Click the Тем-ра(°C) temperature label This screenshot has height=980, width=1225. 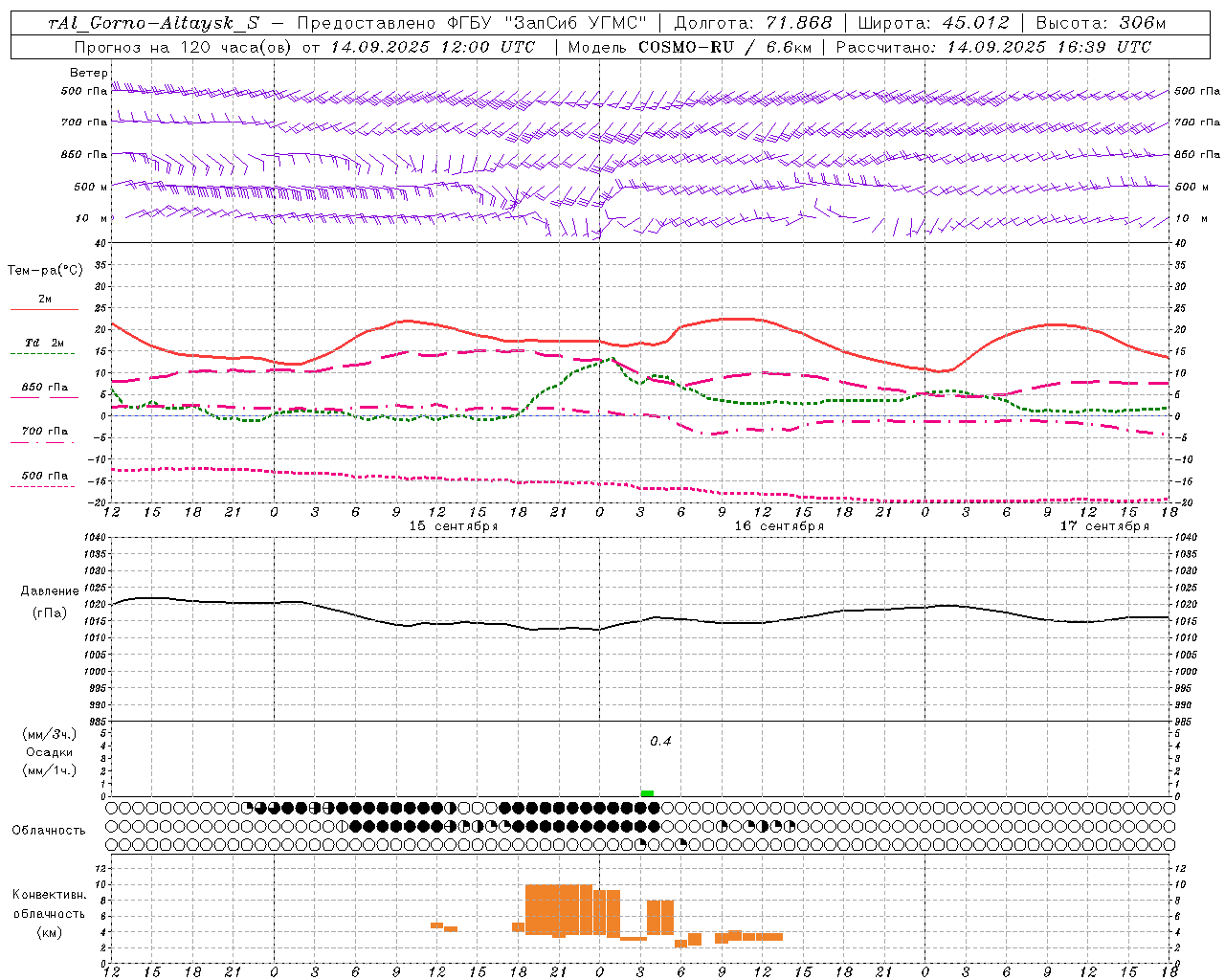tap(45, 271)
